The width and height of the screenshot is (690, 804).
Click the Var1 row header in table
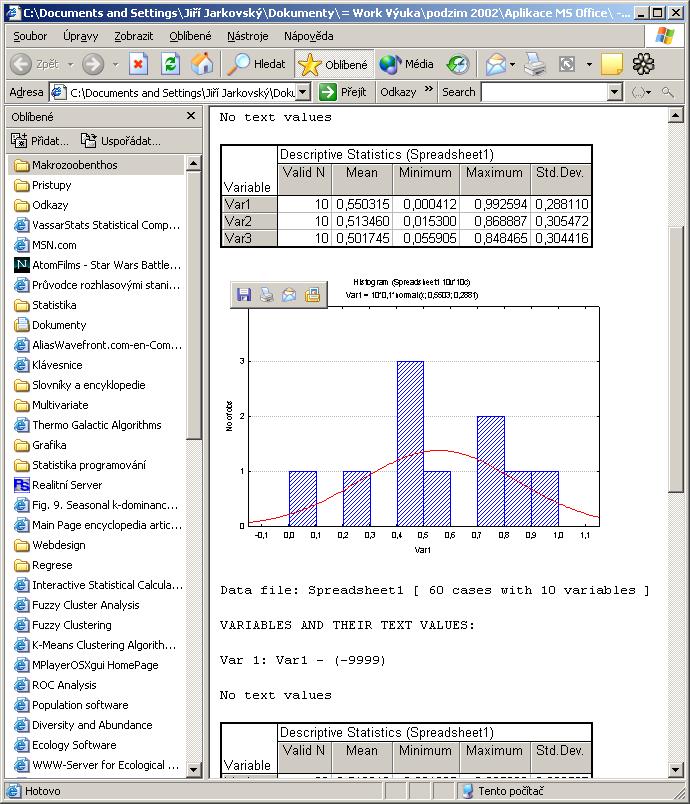(249, 204)
